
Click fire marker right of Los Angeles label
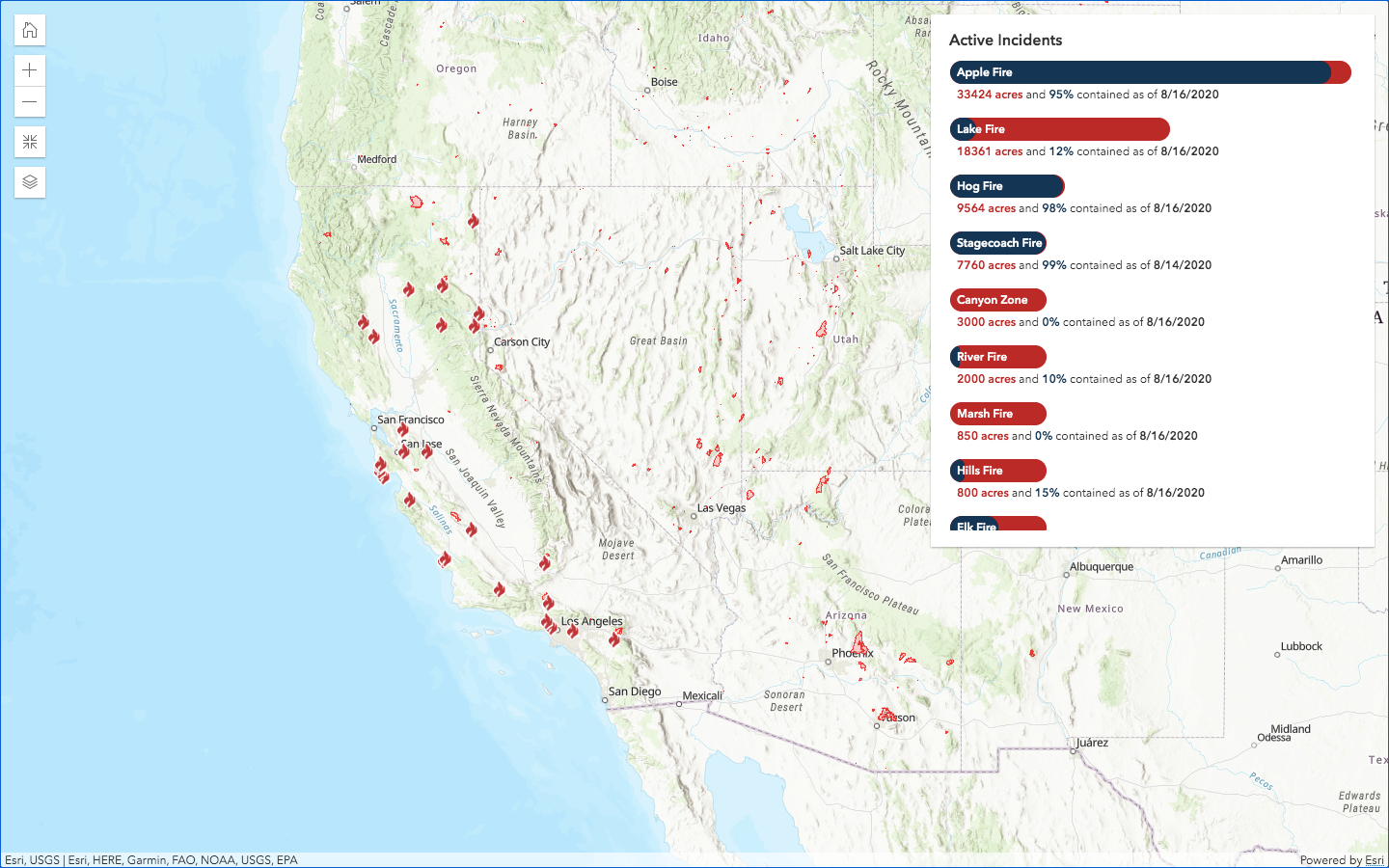(x=614, y=637)
